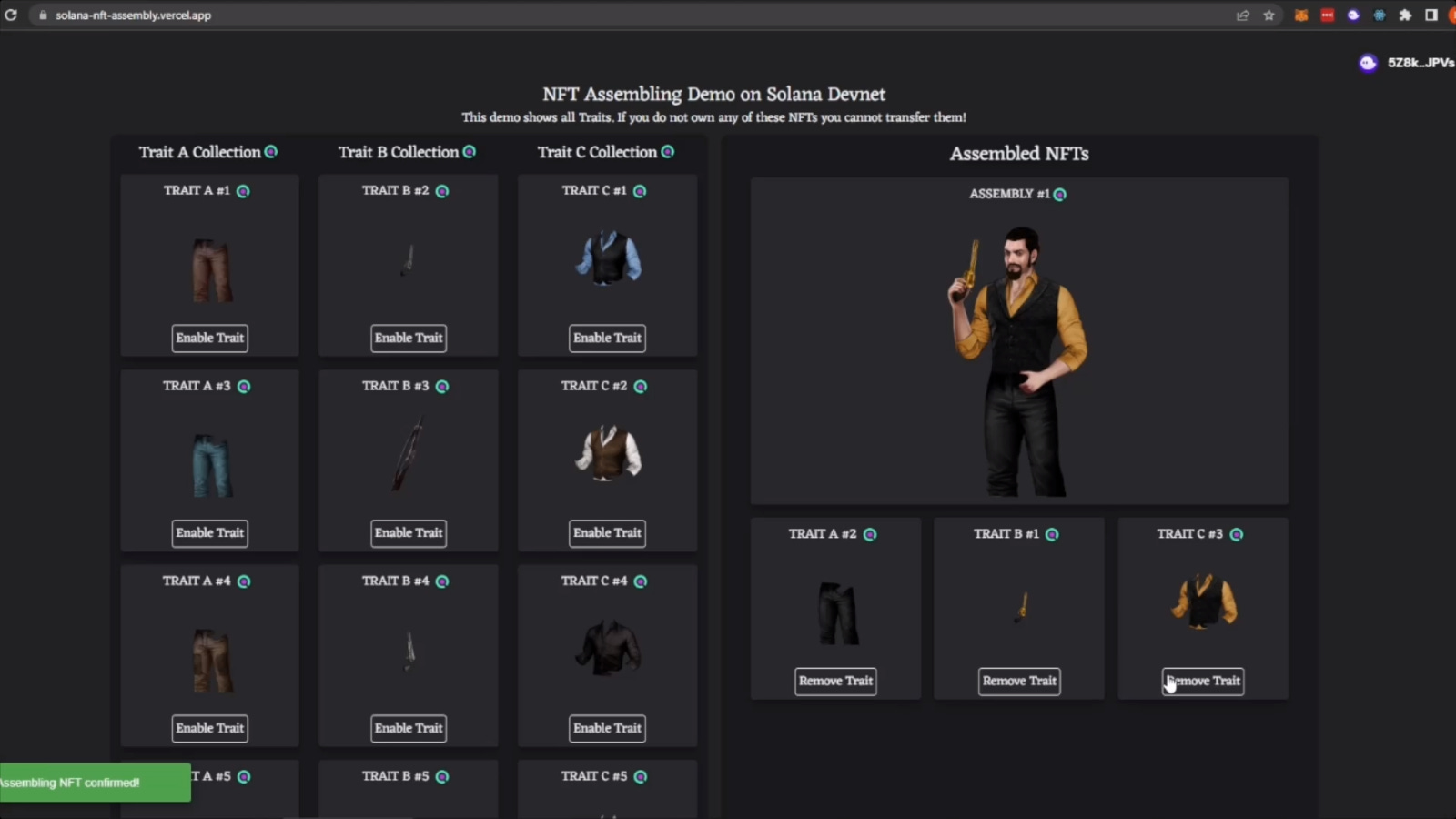Open the explorer icon next to TRAIT C #1
Screen dimensions: 1456x819
640,191
